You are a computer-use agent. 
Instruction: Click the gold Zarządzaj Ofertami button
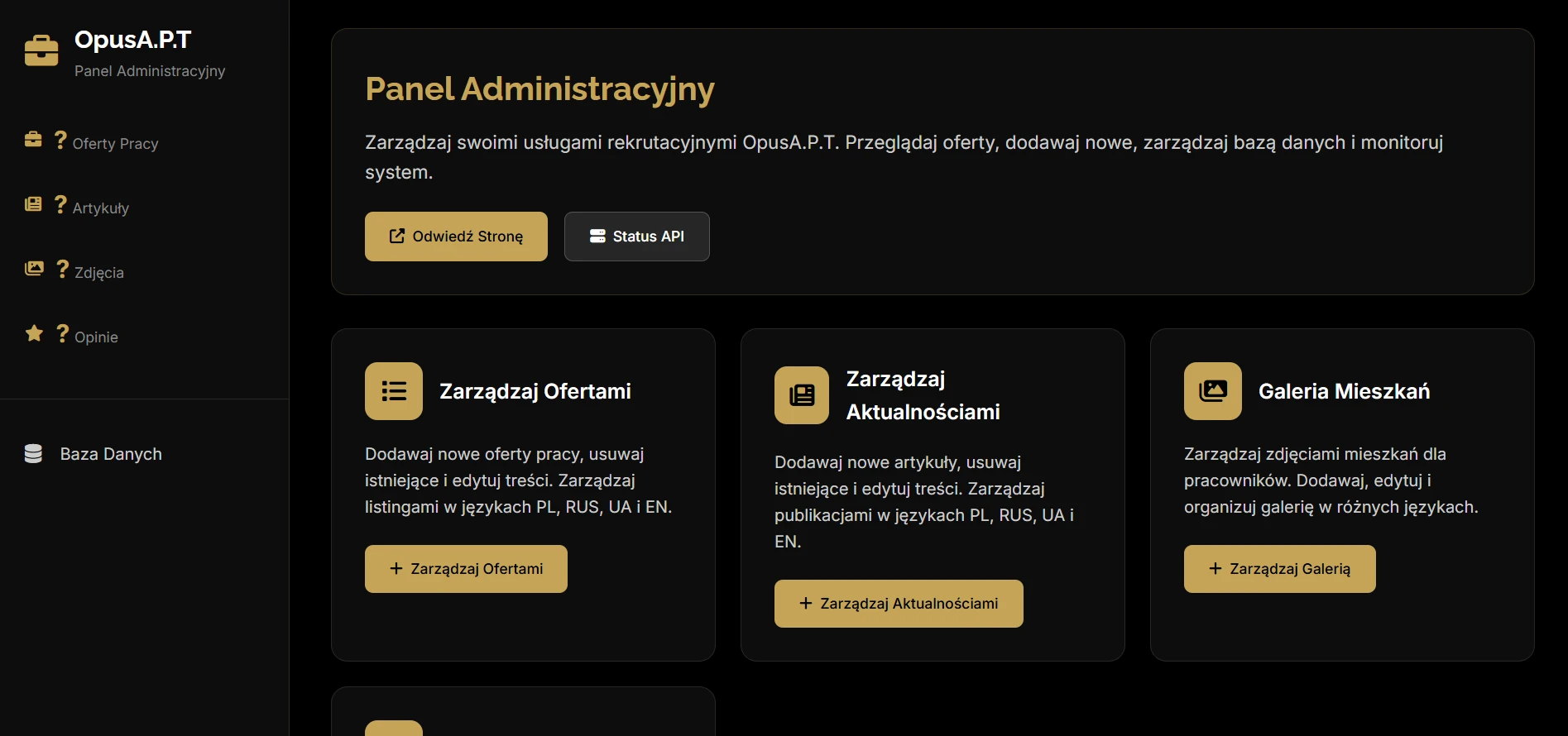[466, 569]
